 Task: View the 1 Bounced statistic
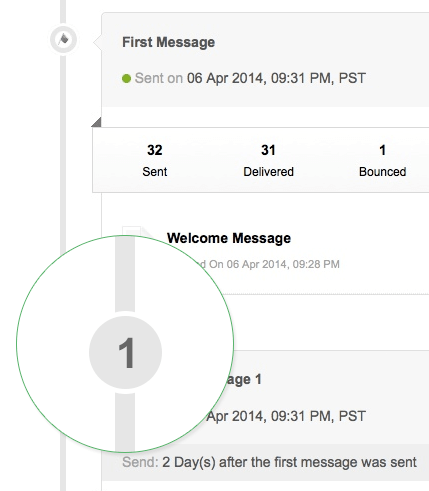382,160
